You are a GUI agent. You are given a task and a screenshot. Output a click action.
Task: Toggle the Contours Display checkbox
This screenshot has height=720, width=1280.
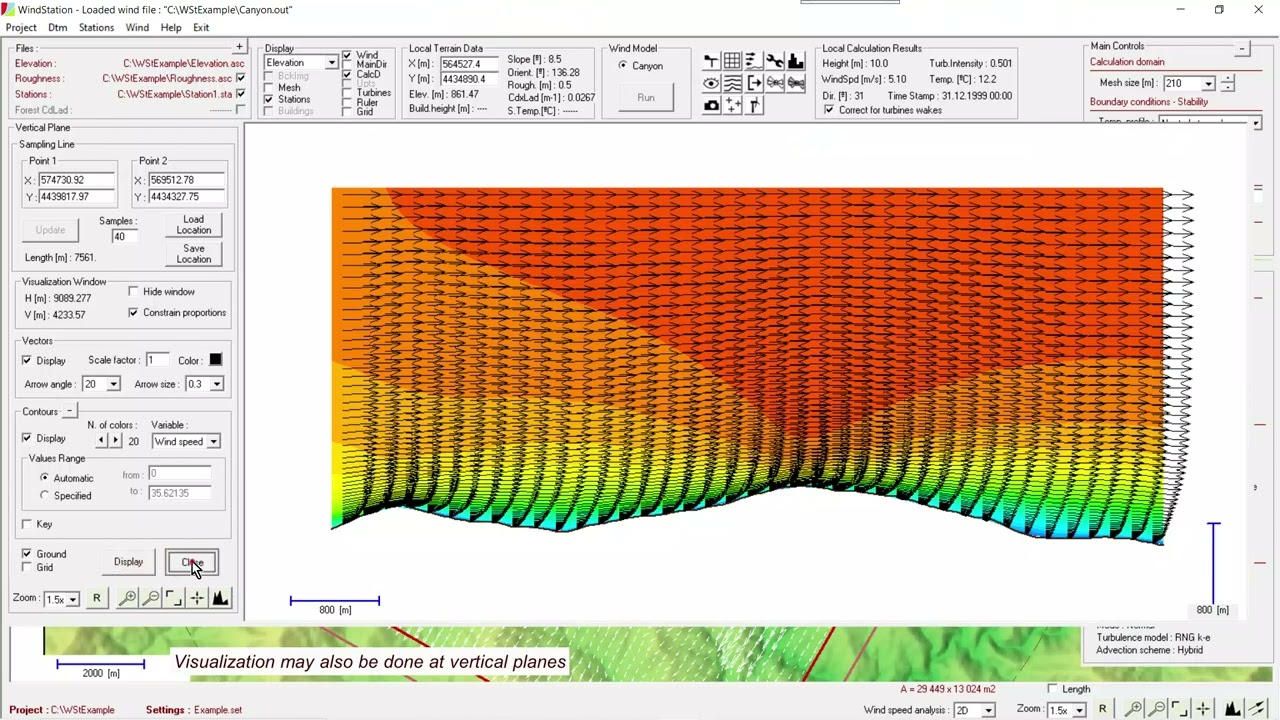pos(27,438)
